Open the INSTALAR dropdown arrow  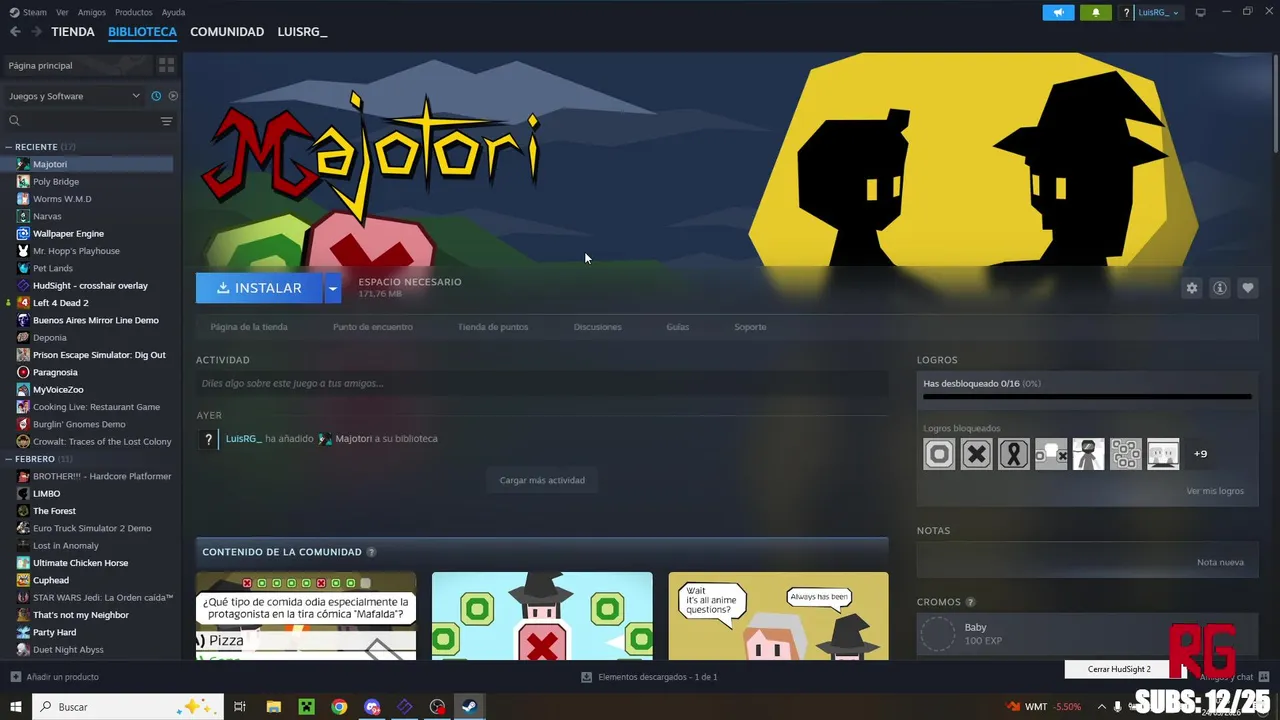[x=333, y=288]
